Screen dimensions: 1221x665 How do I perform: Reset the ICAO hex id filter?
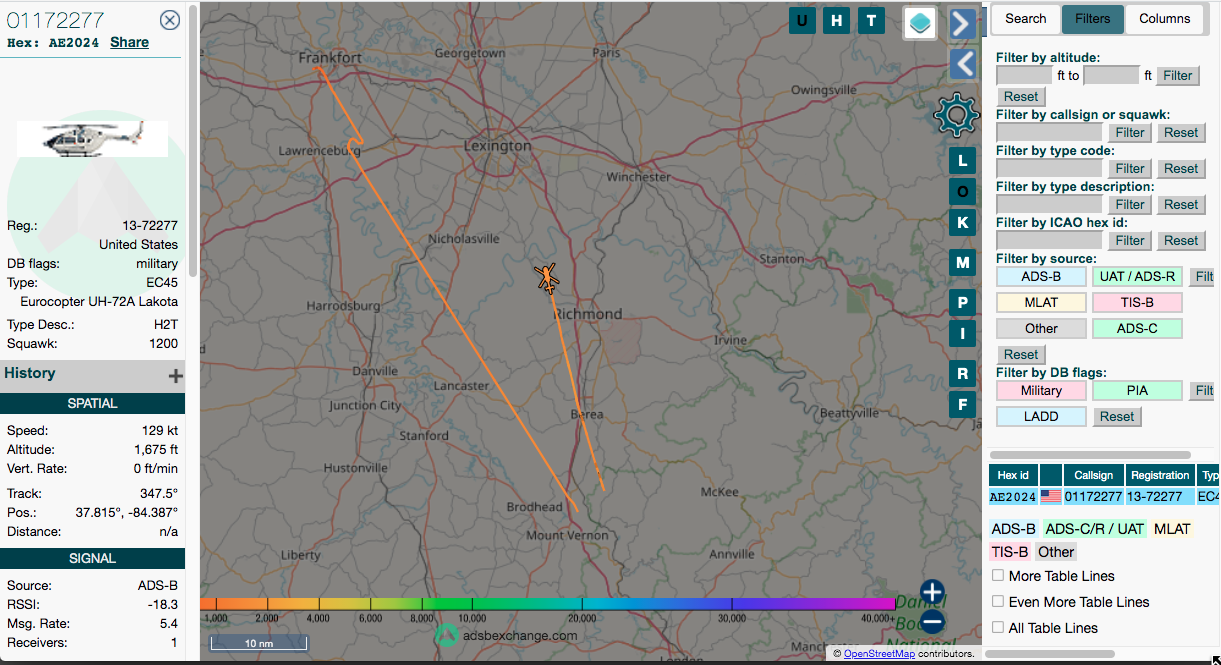pyautogui.click(x=1181, y=240)
